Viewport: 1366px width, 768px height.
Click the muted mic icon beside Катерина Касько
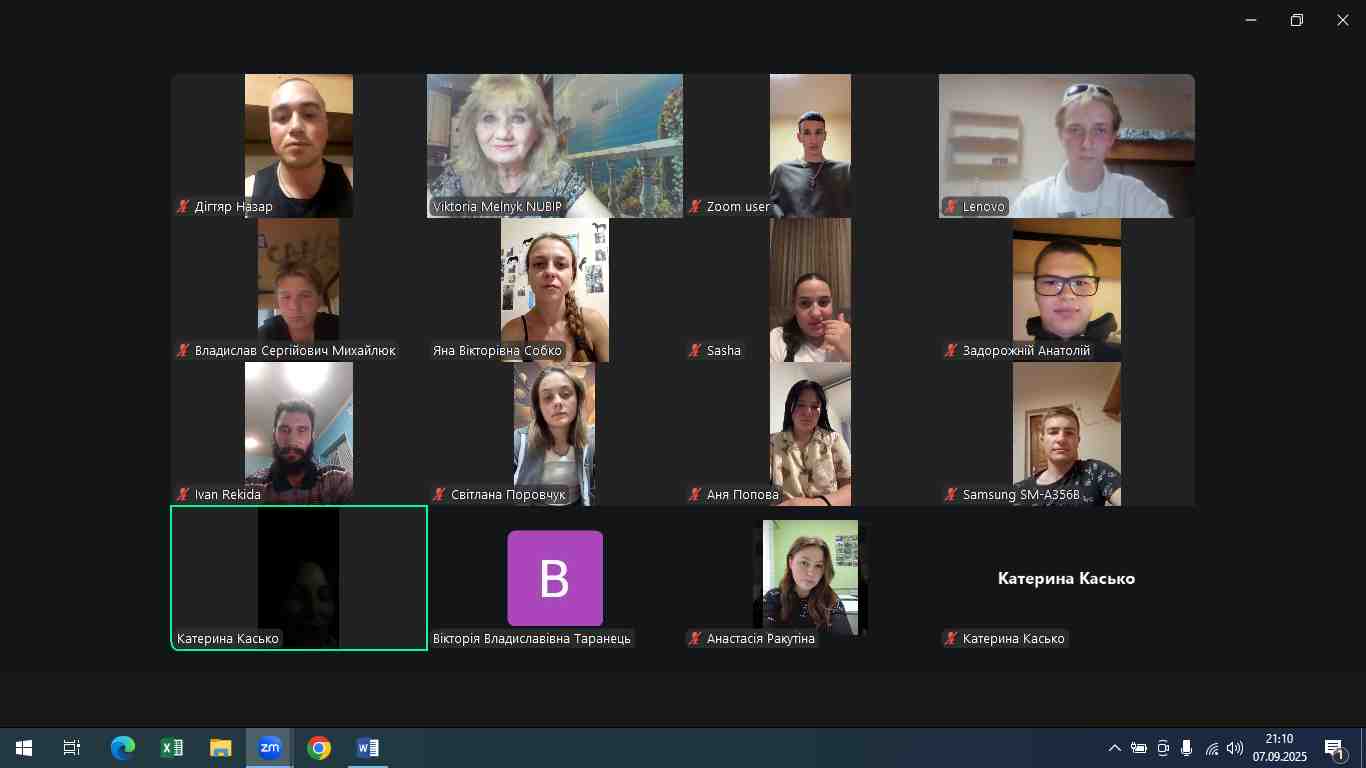951,639
